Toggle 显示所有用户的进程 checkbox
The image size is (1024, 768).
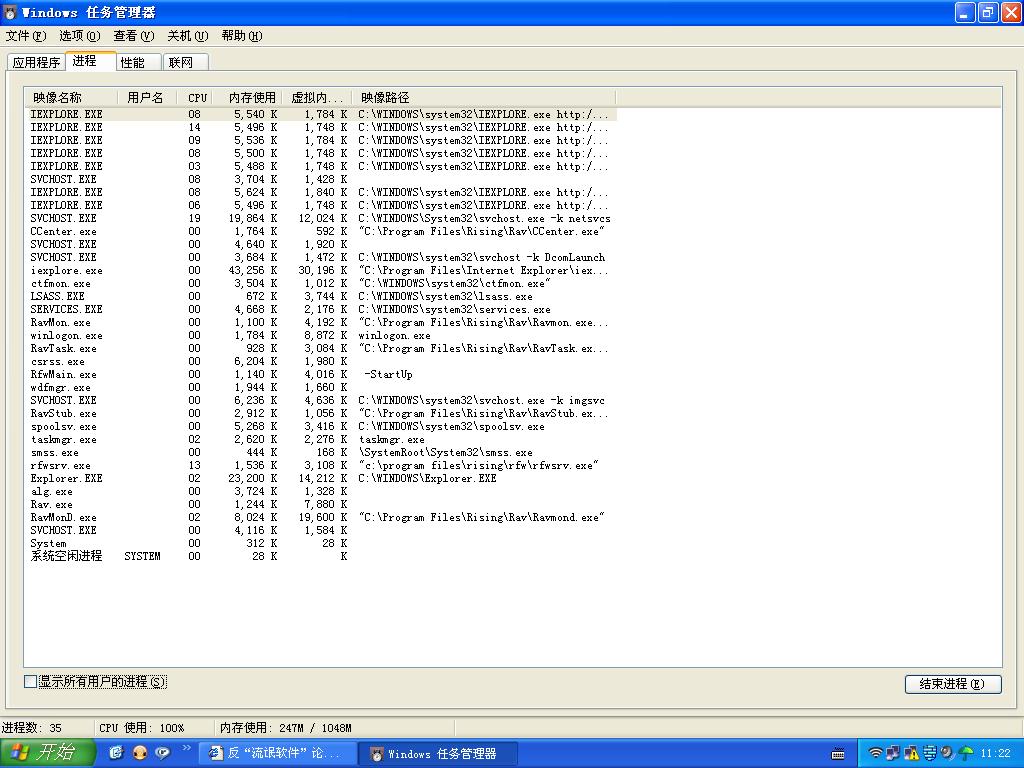(x=30, y=682)
